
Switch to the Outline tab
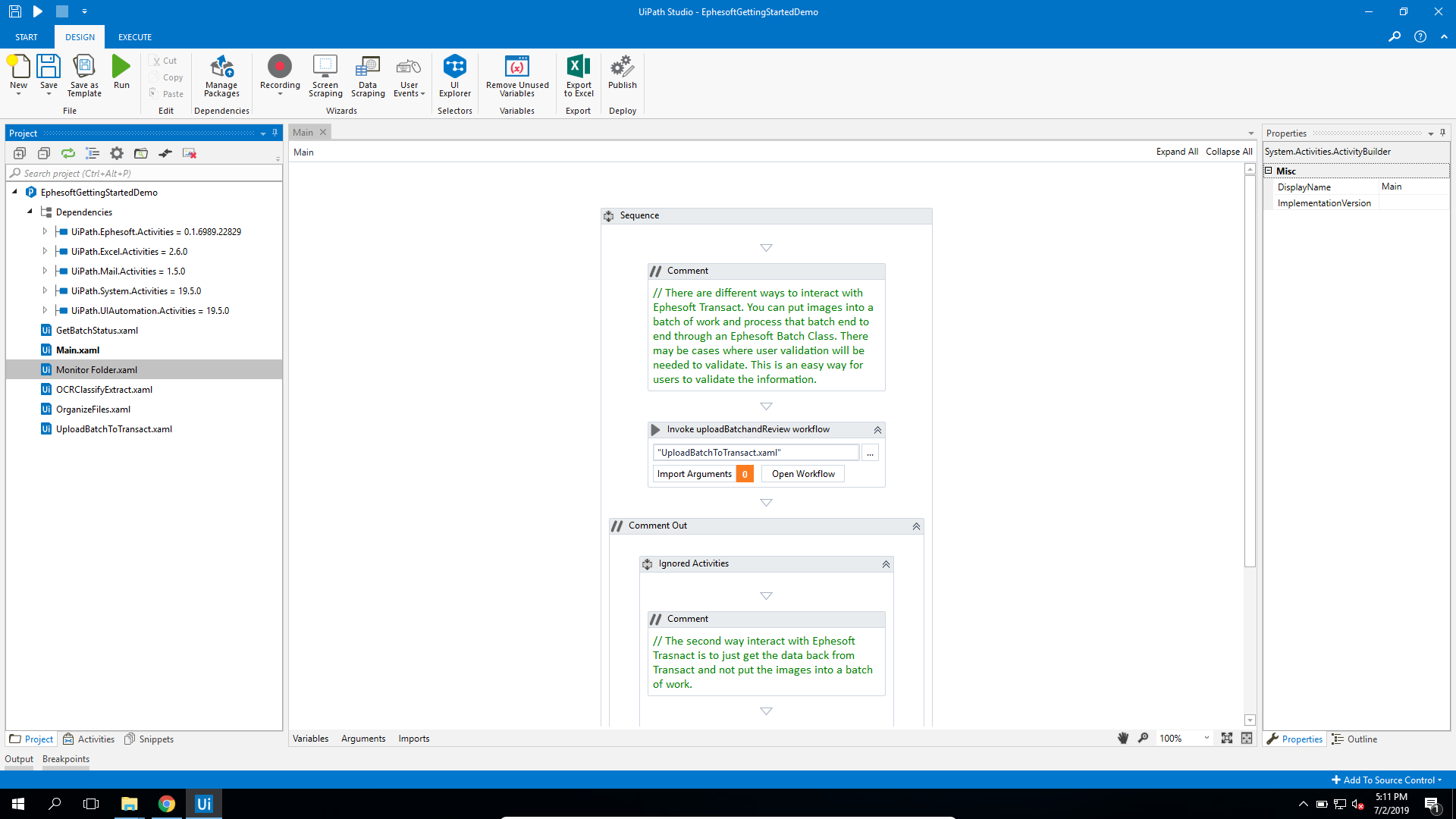point(1354,739)
